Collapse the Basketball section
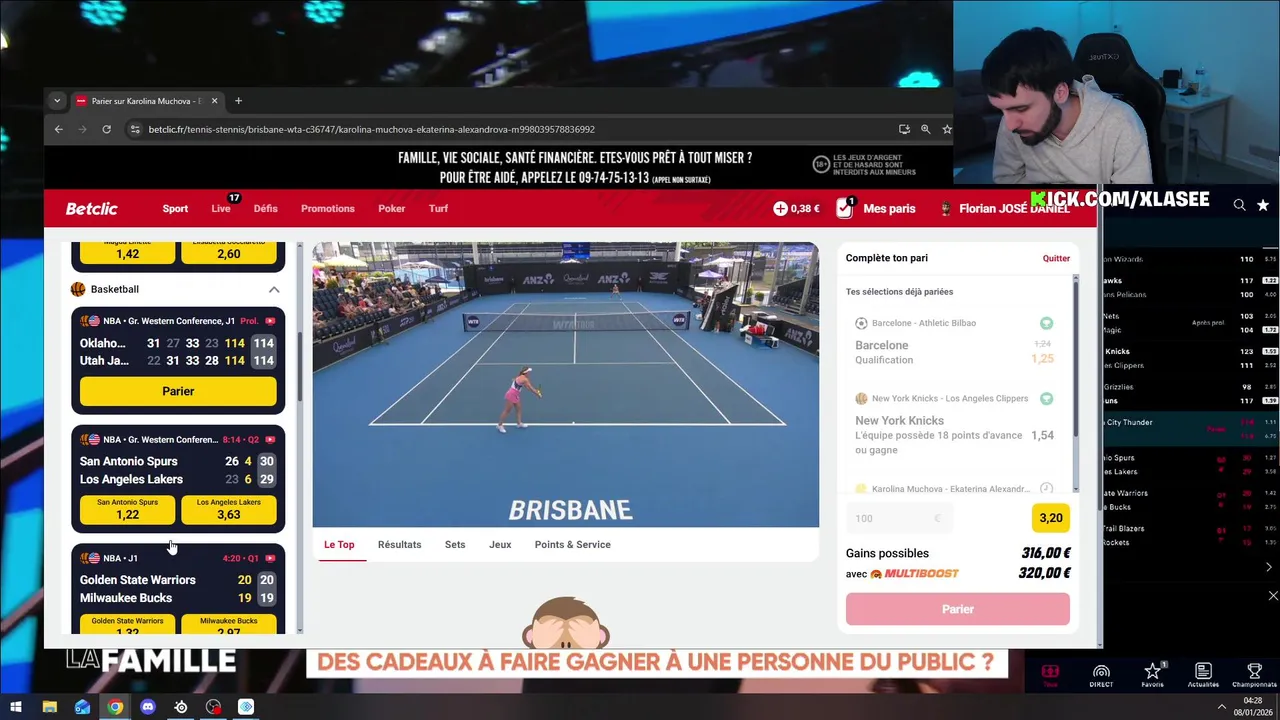The height and width of the screenshot is (720, 1280). tap(274, 289)
